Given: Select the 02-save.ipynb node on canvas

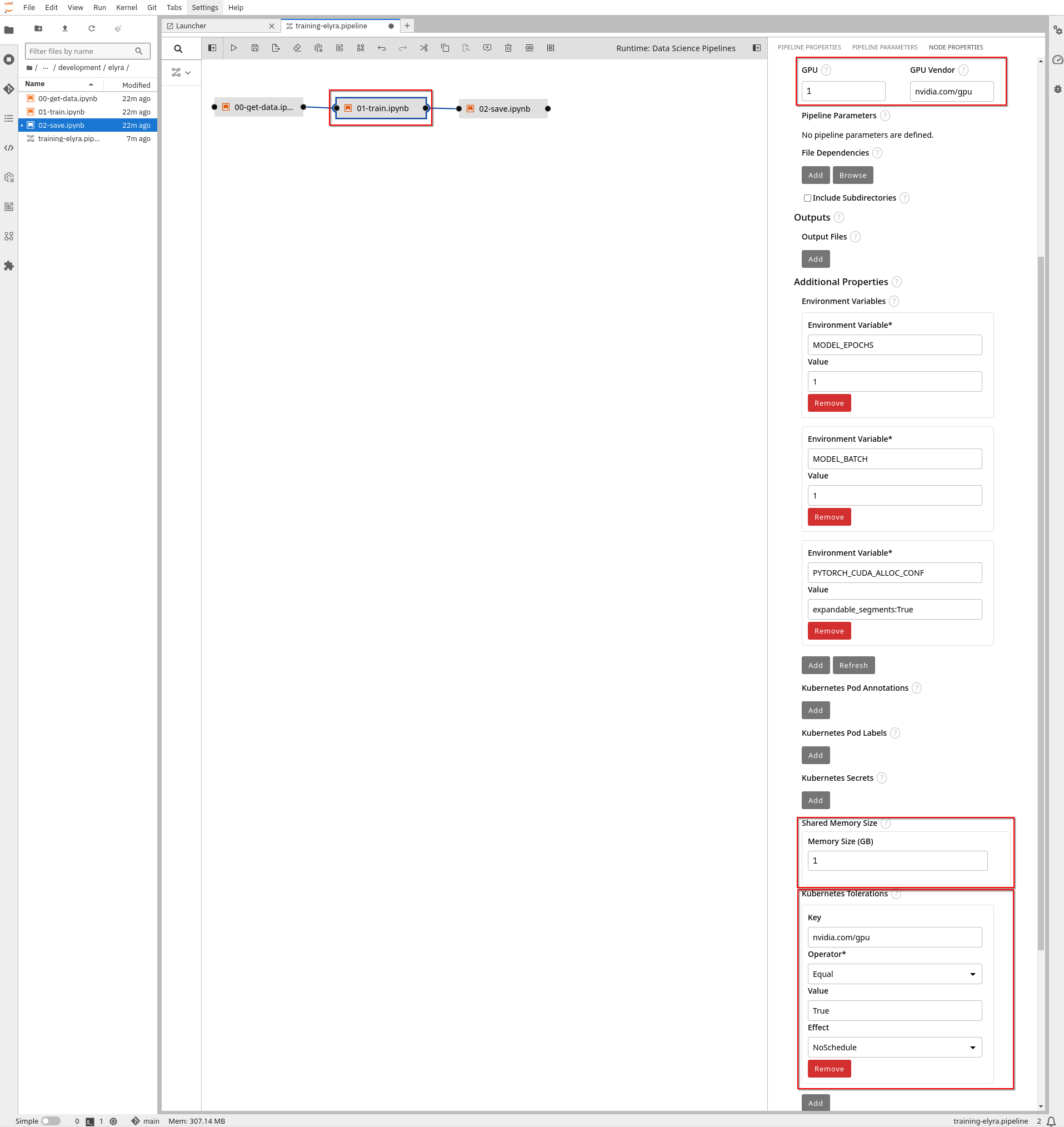Looking at the screenshot, I should pos(503,109).
